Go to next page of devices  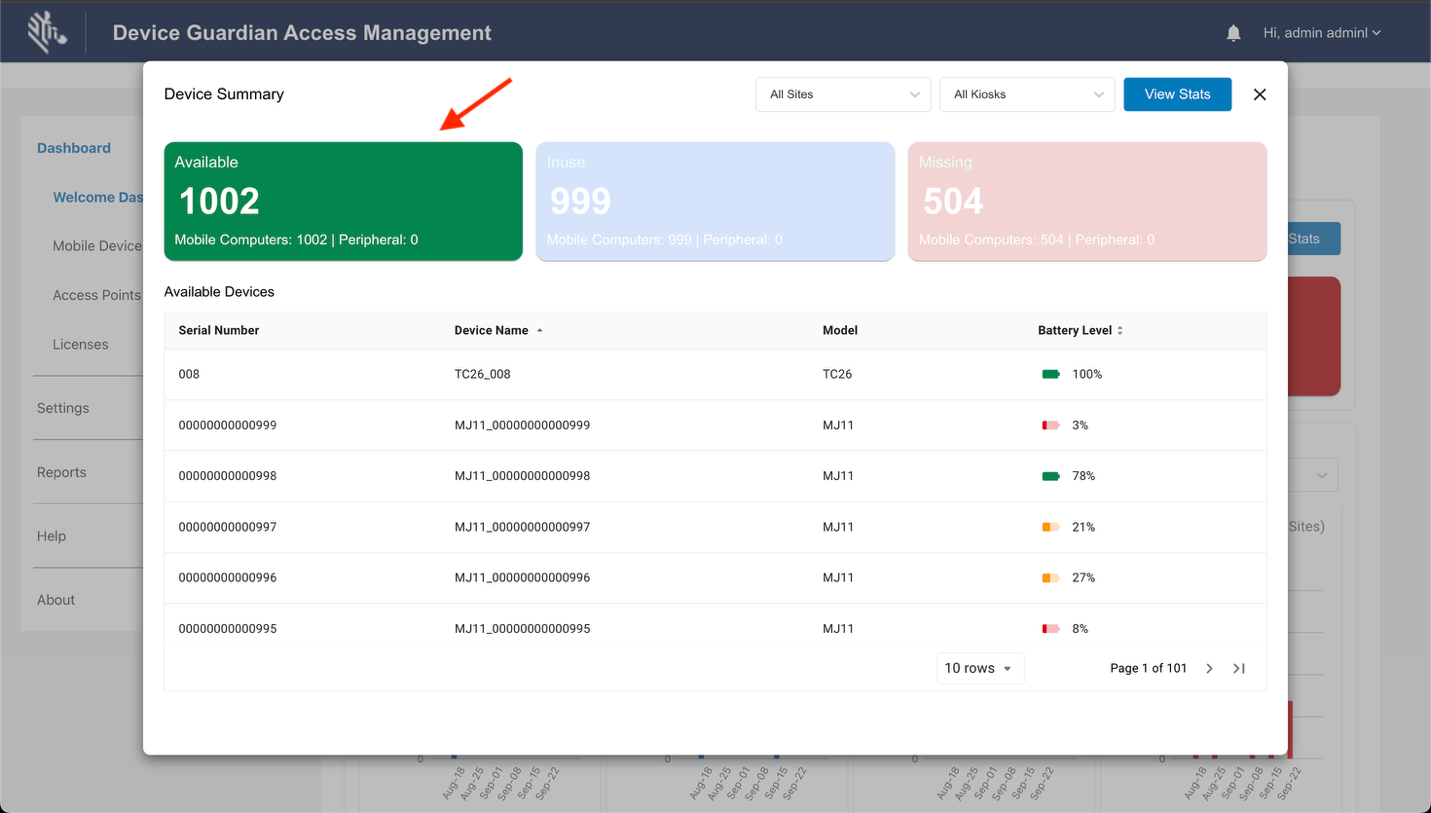[1209, 668]
